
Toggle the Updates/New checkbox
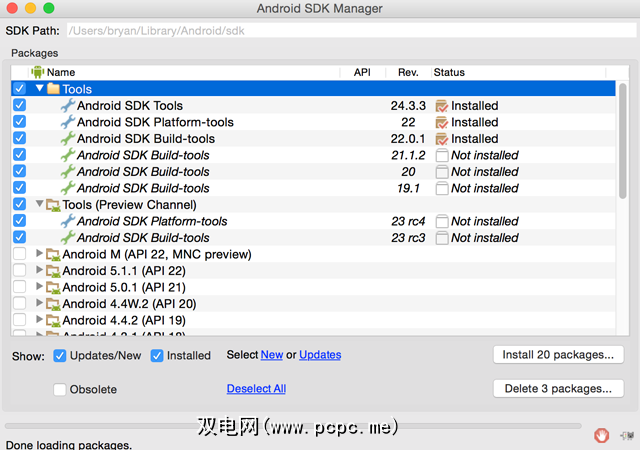coord(60,355)
